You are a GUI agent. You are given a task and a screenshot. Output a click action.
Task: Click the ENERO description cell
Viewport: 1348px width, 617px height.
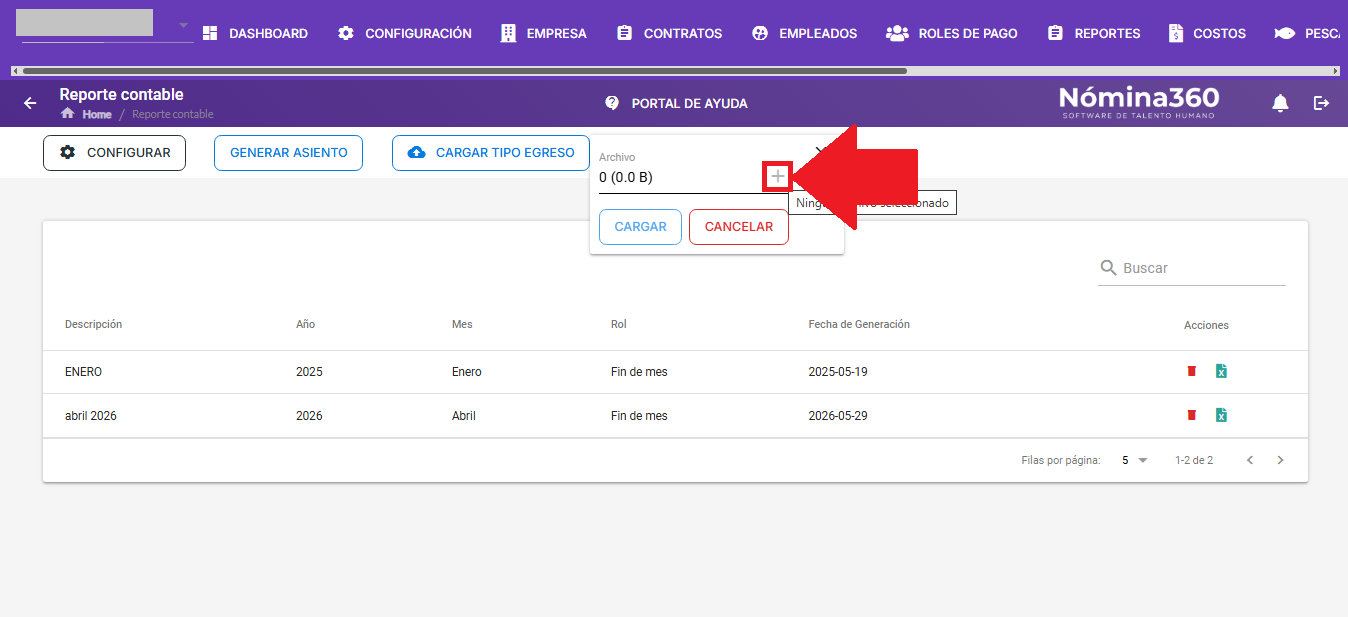click(83, 372)
